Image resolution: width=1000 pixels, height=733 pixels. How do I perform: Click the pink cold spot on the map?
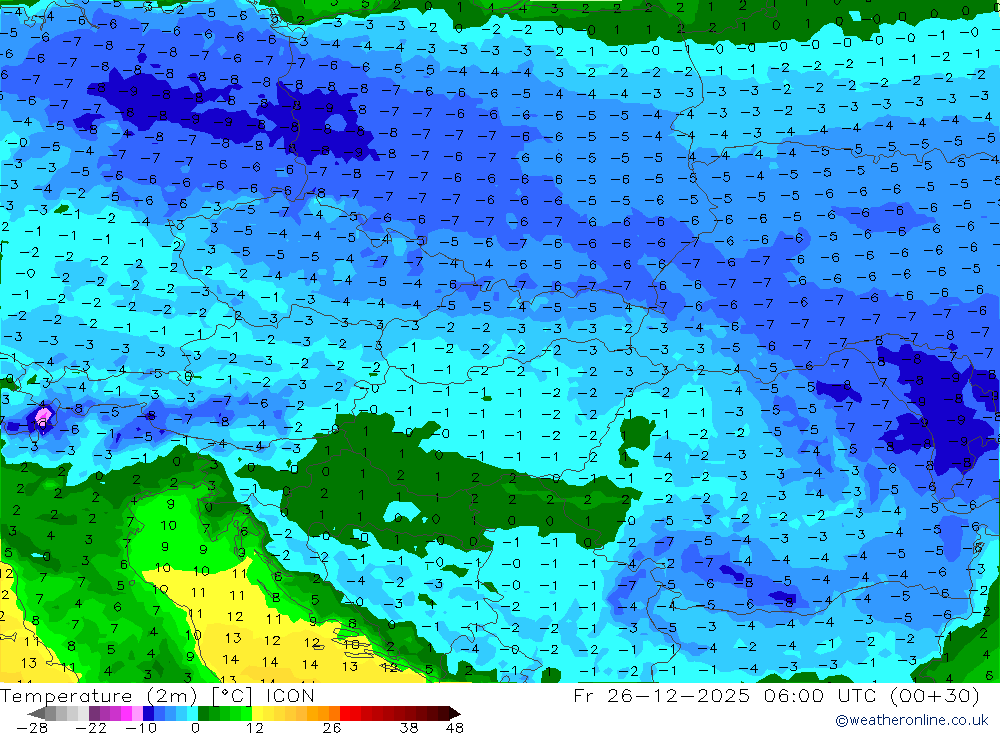43,416
